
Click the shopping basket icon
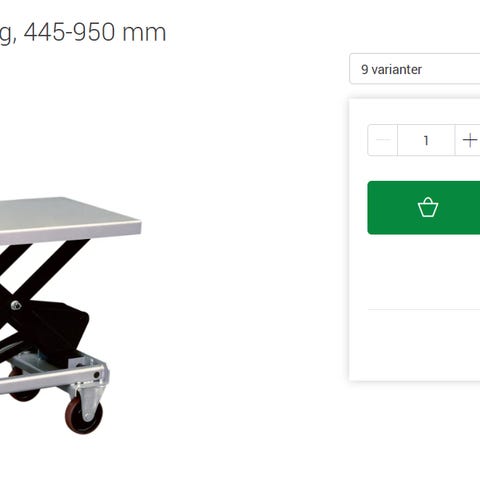pos(428,207)
